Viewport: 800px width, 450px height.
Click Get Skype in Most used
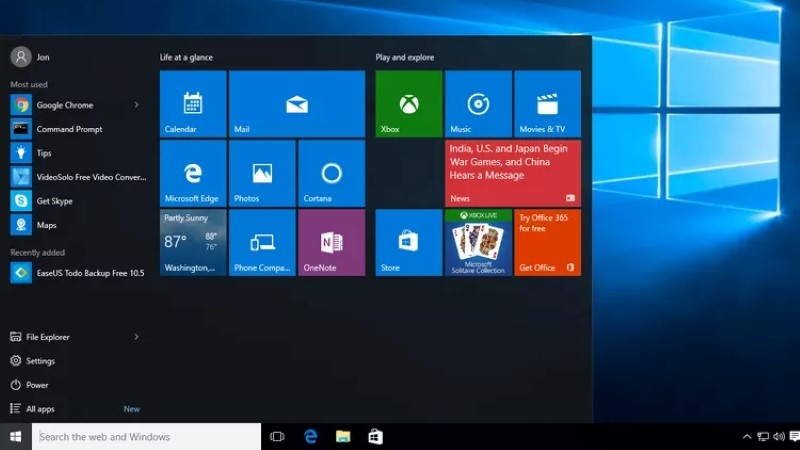[77, 201]
